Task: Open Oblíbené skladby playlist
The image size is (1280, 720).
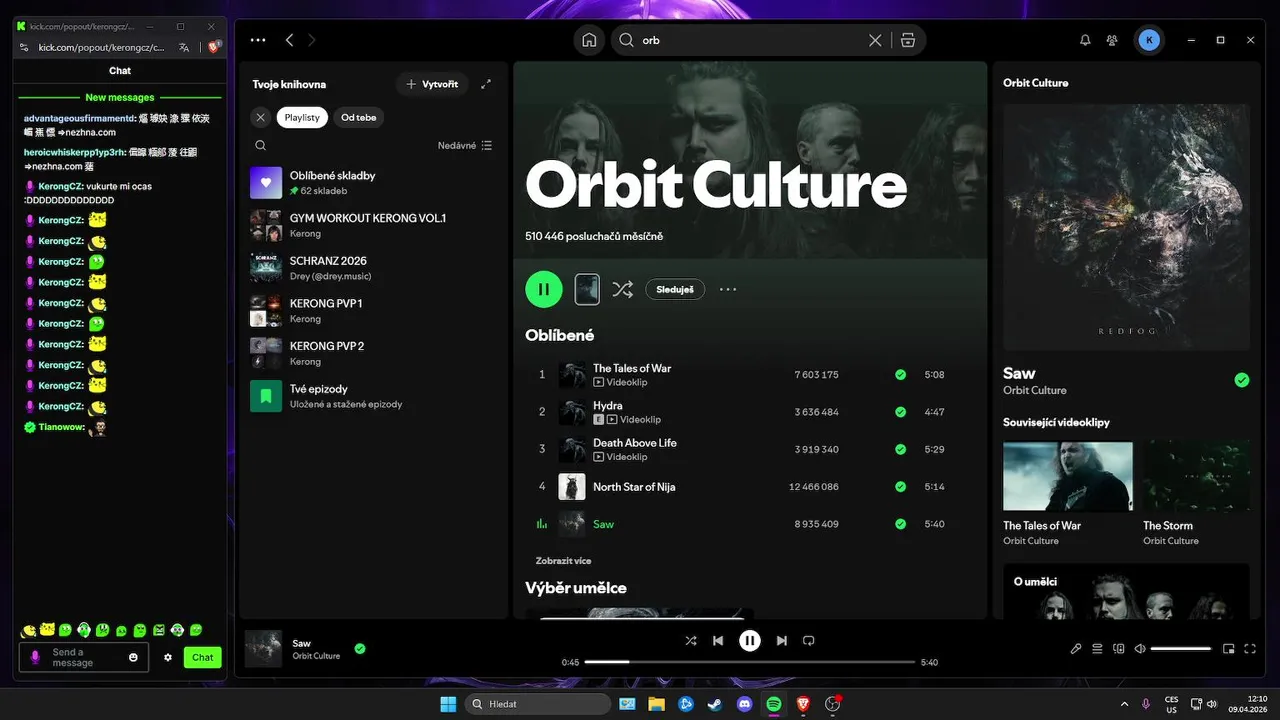Action: pos(374,182)
